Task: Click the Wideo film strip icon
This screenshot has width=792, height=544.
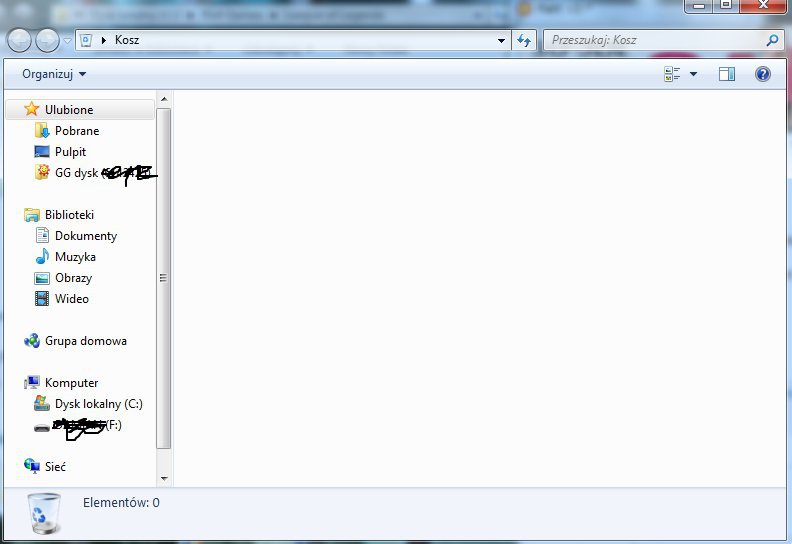Action: click(42, 299)
